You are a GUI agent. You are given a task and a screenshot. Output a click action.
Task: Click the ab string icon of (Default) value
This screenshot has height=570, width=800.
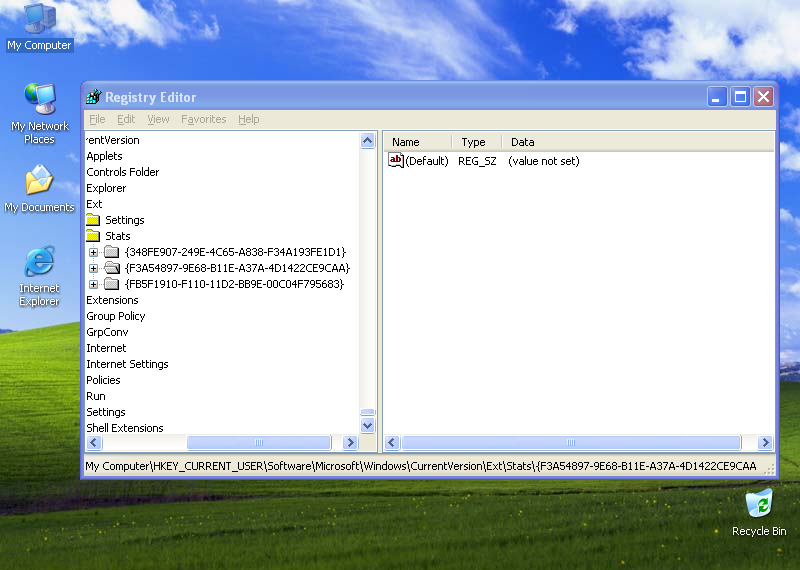[x=395, y=161]
